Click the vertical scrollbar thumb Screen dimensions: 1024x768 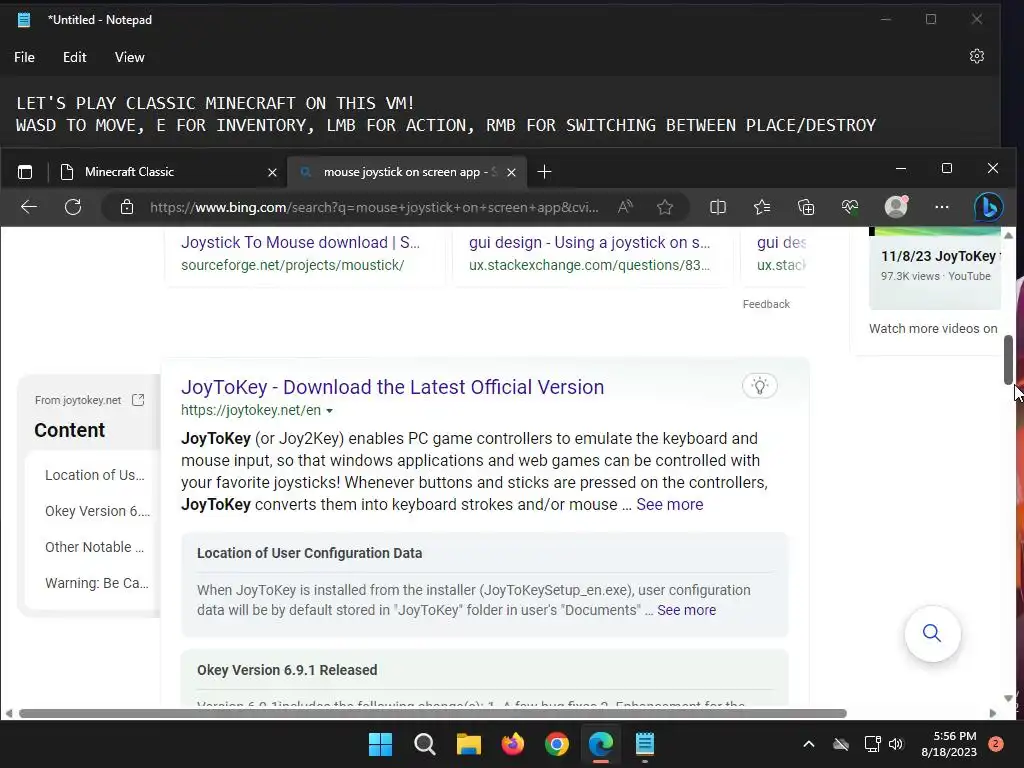click(x=1008, y=360)
